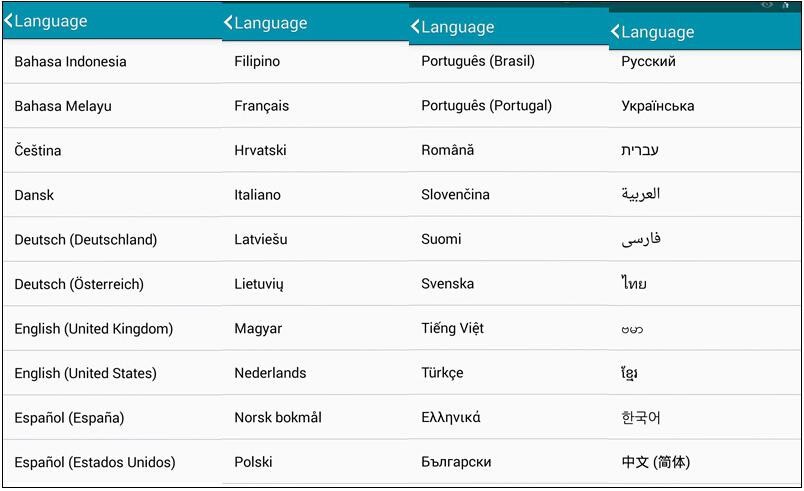Select Українська language

[x=657, y=106]
